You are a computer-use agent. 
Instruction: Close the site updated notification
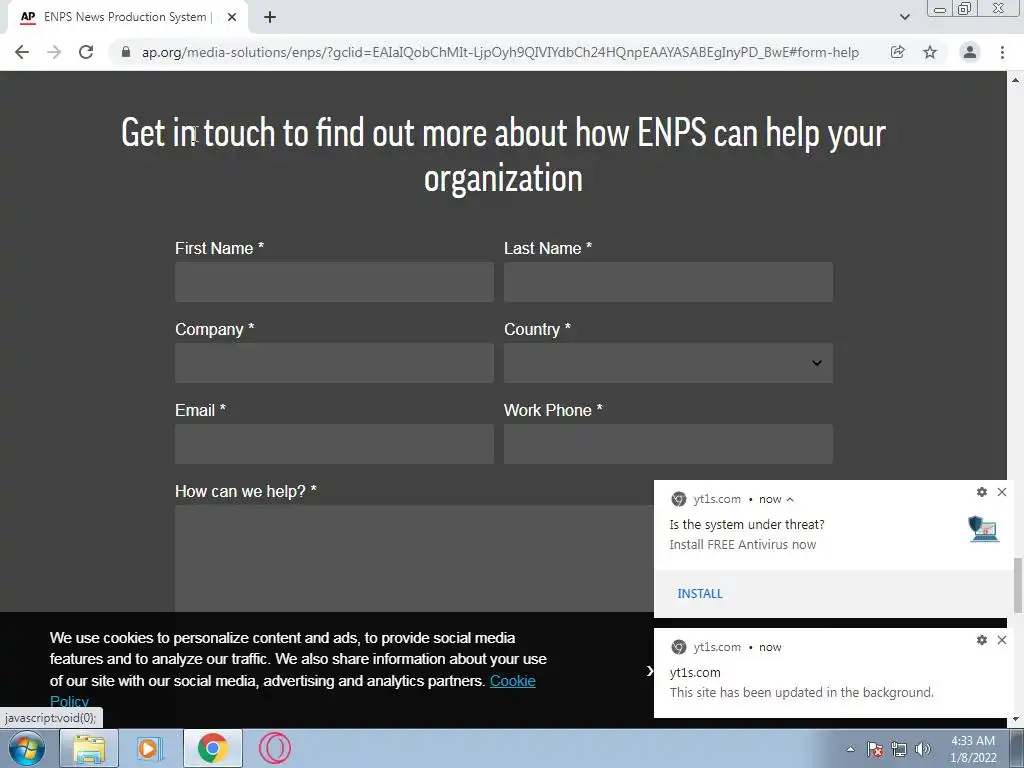tap(1002, 640)
